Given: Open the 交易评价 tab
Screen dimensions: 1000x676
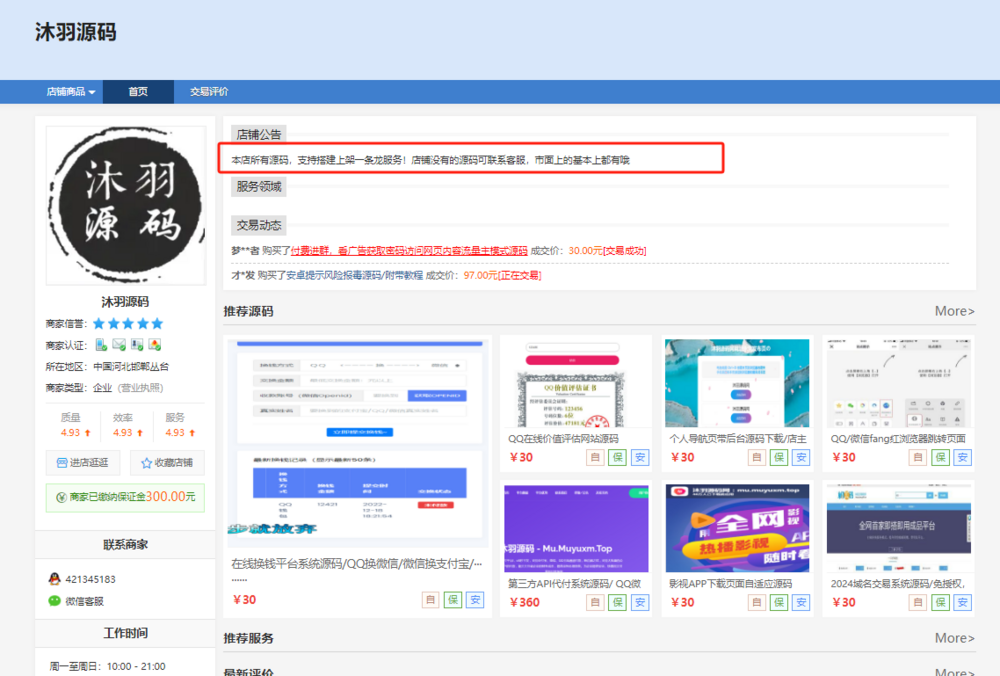Looking at the screenshot, I should 209,91.
